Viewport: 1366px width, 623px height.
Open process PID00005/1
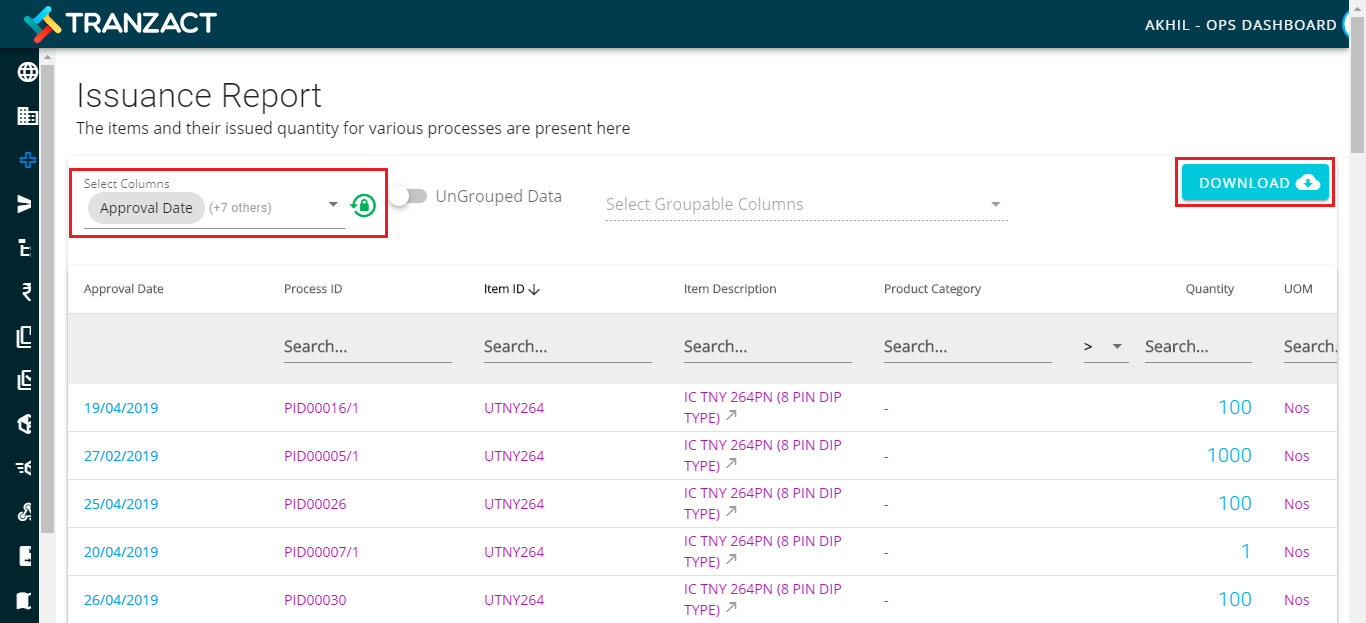click(321, 456)
